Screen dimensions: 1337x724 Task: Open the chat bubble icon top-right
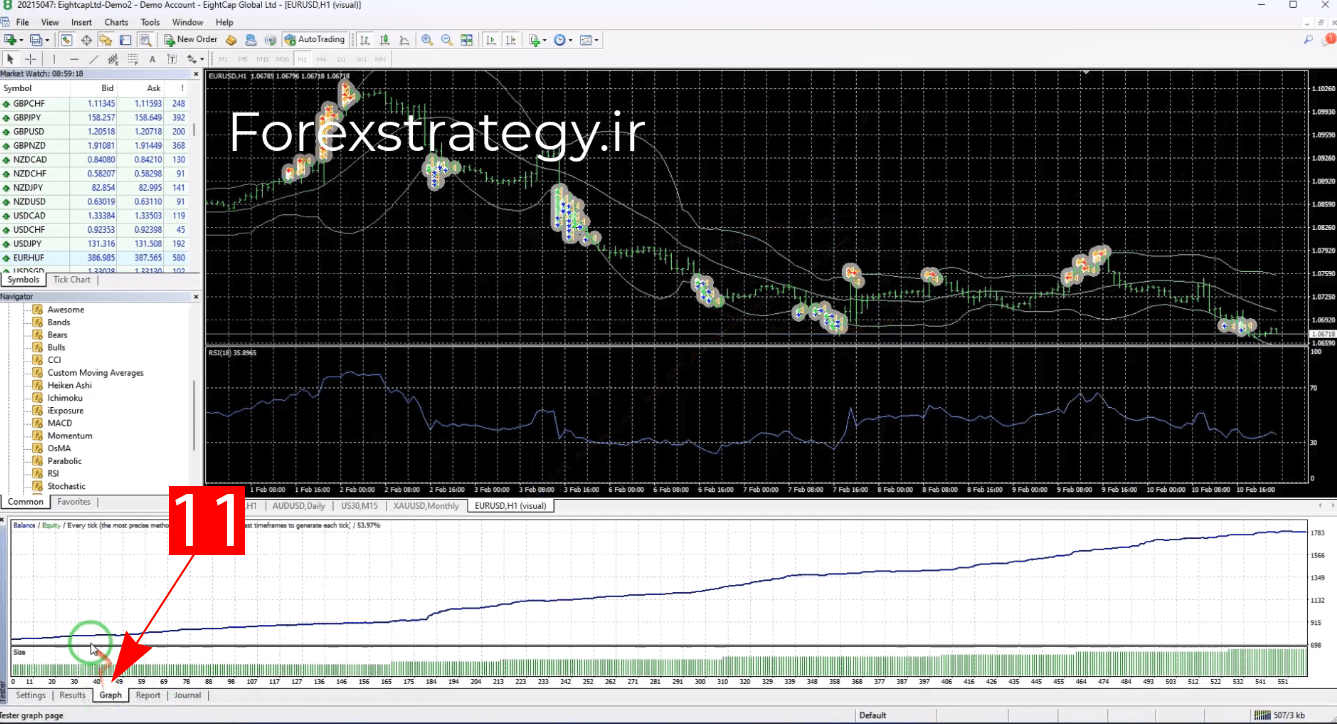pyautogui.click(x=1329, y=40)
